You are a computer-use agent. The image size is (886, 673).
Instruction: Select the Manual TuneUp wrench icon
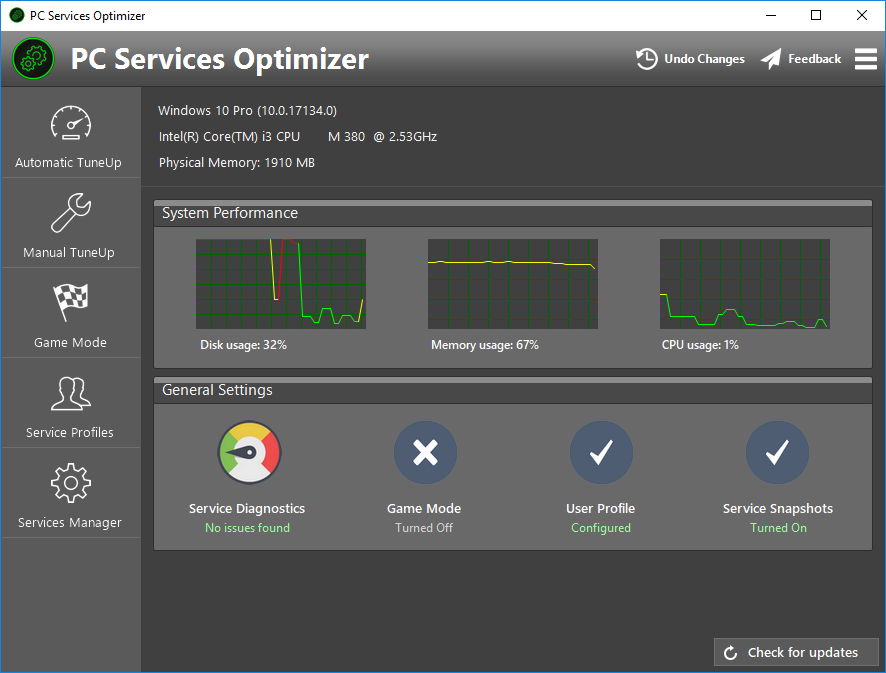(x=71, y=212)
